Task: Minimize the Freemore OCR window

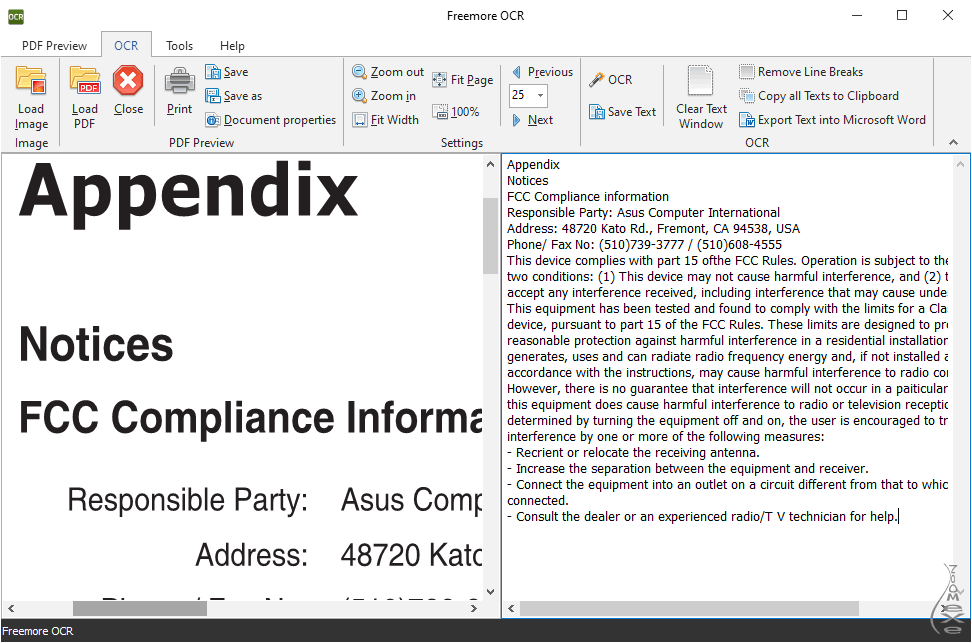Action: coord(857,16)
